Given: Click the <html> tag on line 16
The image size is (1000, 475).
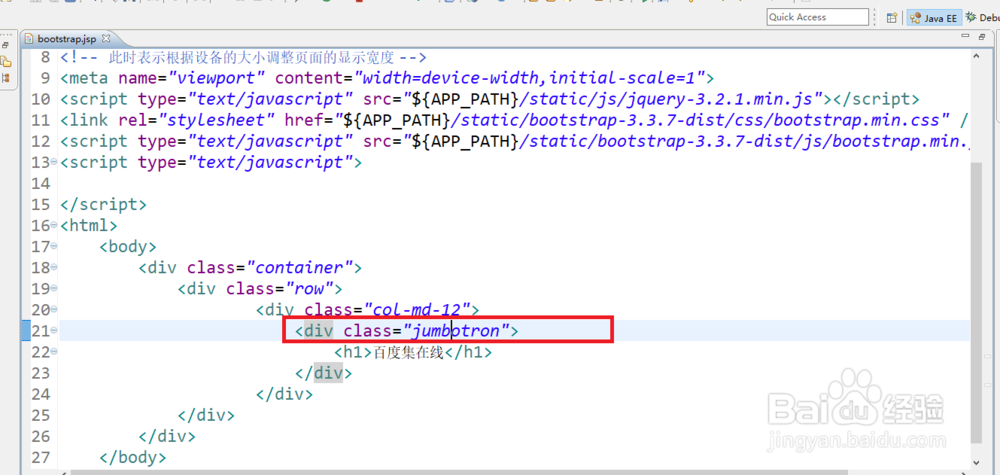Looking at the screenshot, I should pos(89,226).
